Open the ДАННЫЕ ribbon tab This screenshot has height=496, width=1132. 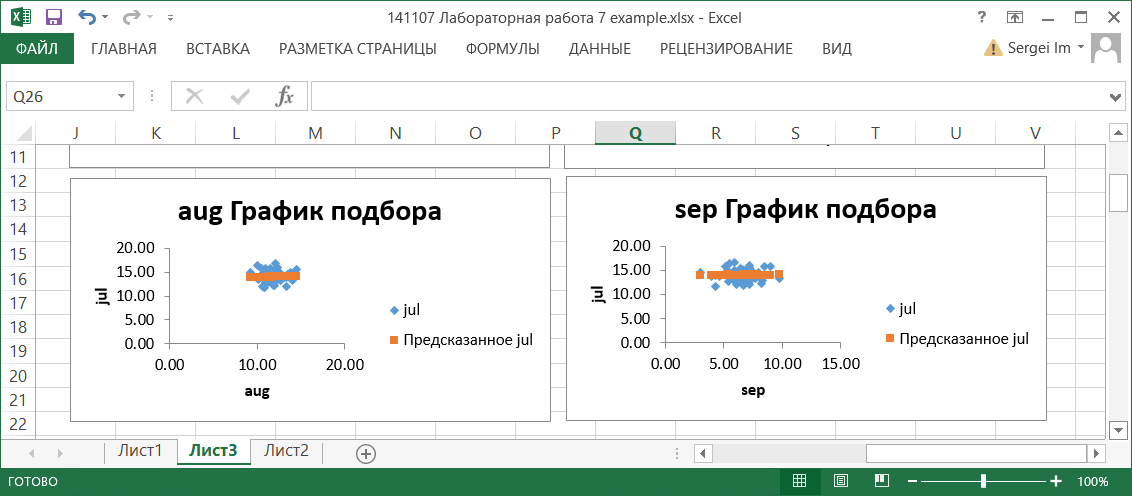point(600,49)
